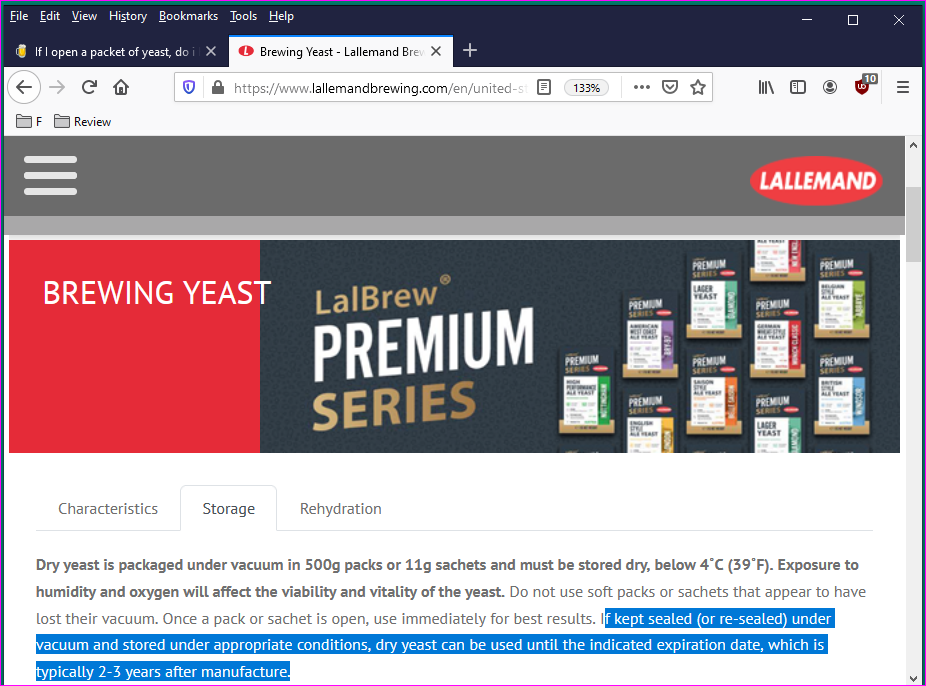This screenshot has height=686, width=926.
Task: Close the yeast packet question tab
Action: [x=211, y=51]
